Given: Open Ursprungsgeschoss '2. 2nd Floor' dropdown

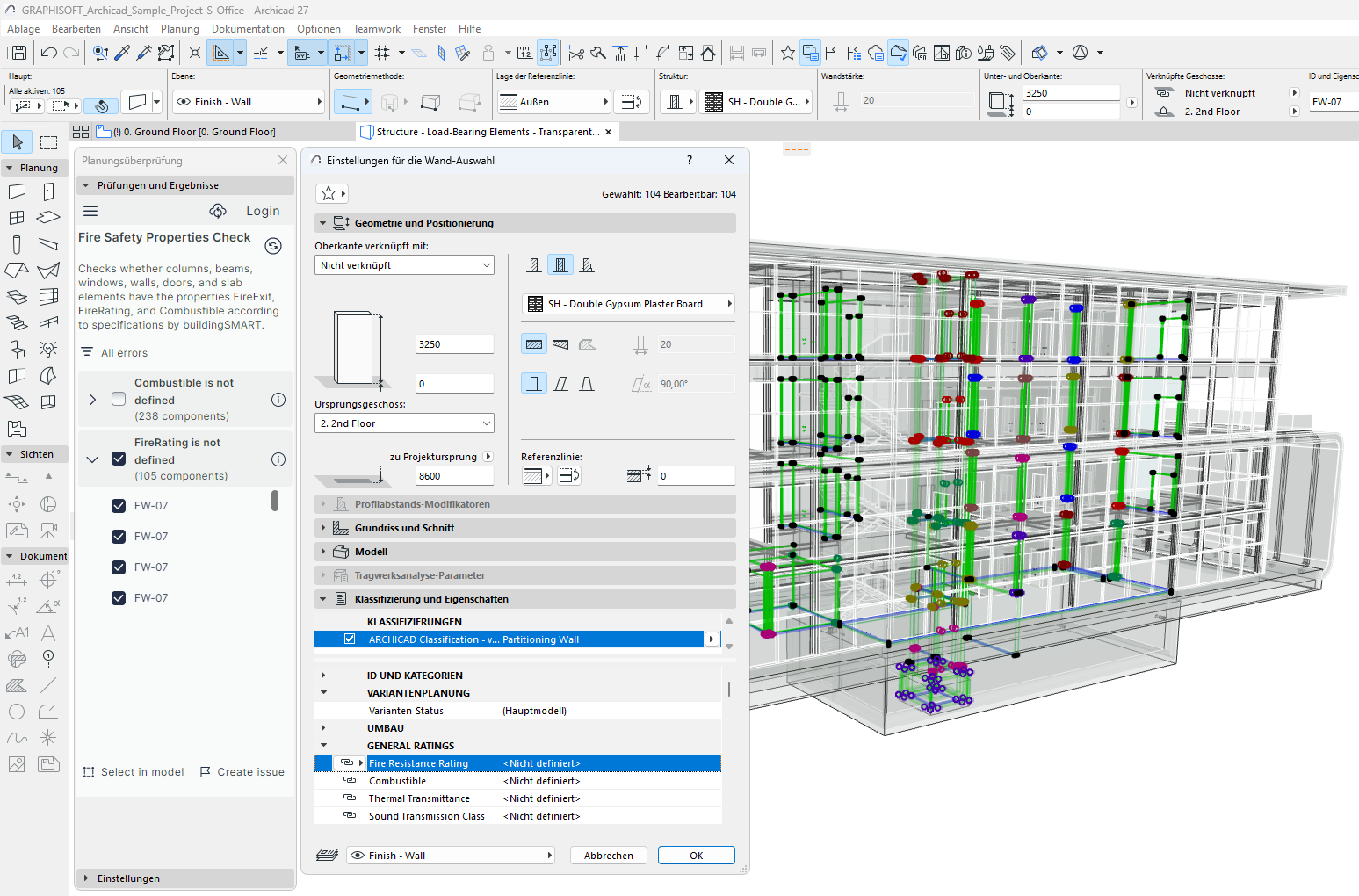Looking at the screenshot, I should 404,423.
